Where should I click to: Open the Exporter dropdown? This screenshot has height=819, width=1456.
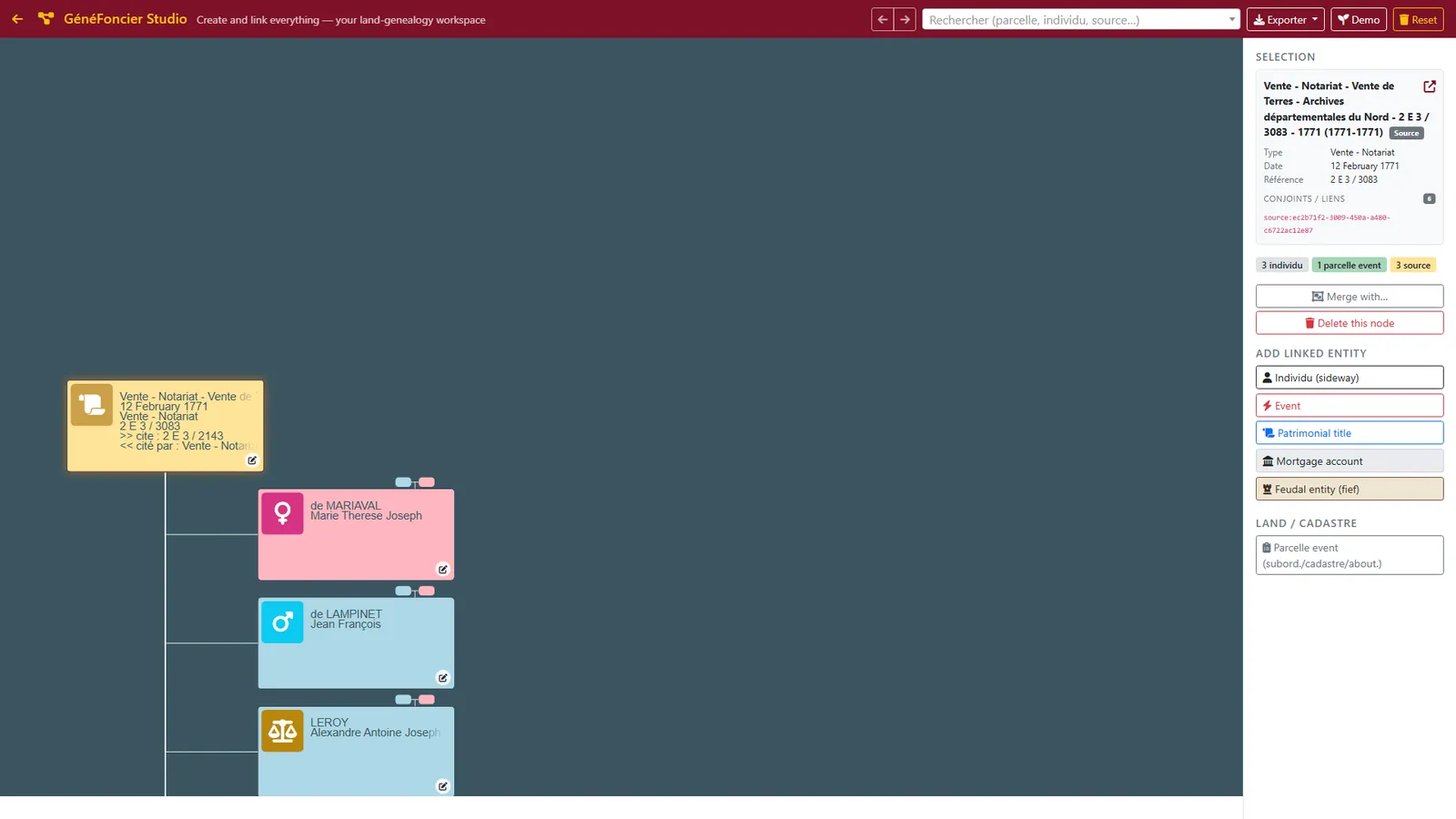1285,19
